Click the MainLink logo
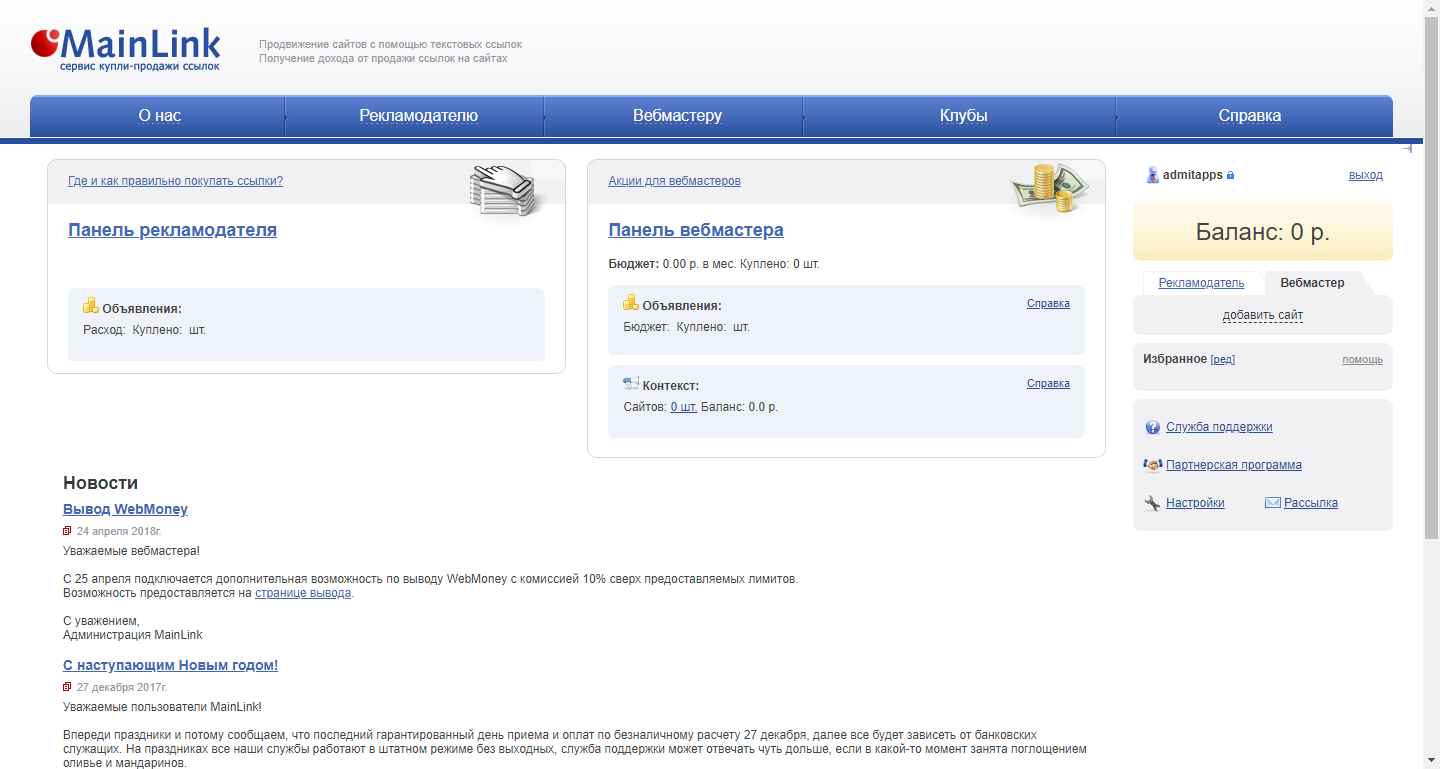 125,50
